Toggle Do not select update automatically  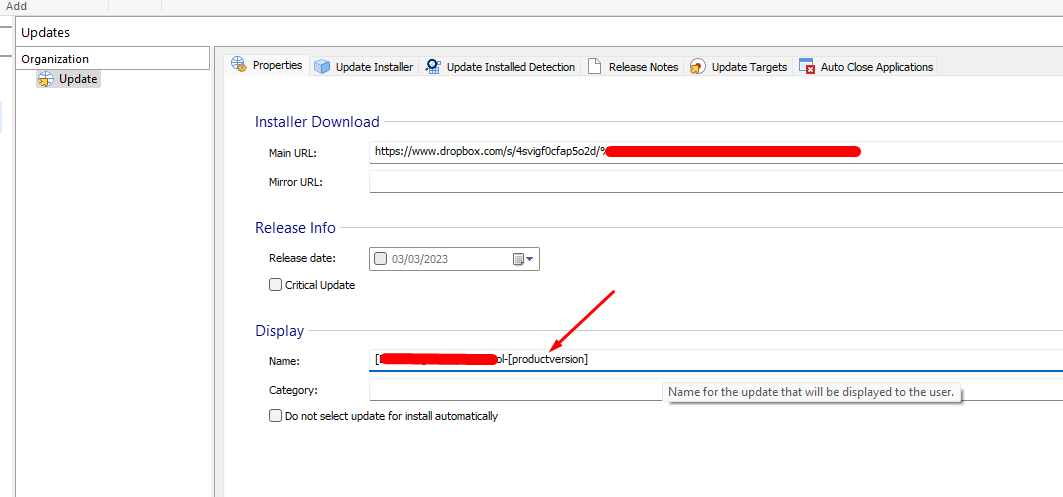click(x=276, y=416)
